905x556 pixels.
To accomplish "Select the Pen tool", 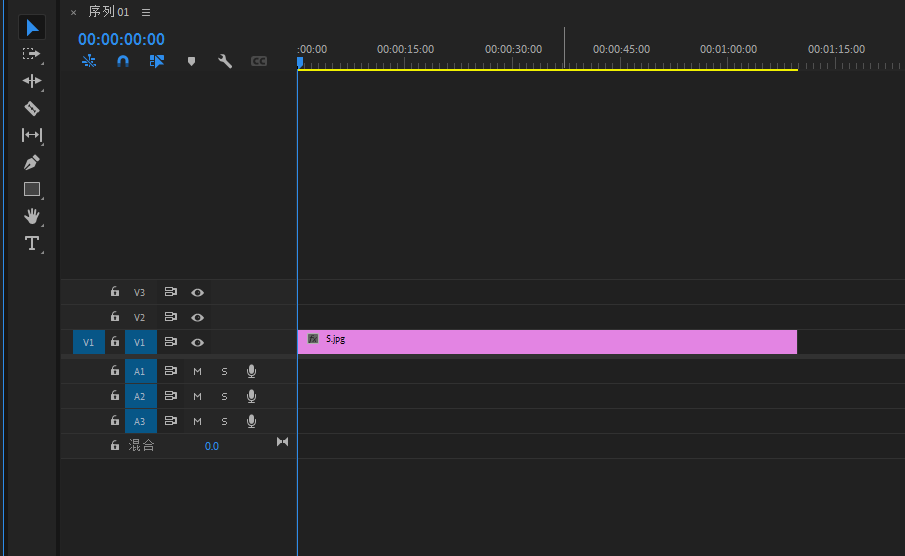I will pos(31,162).
